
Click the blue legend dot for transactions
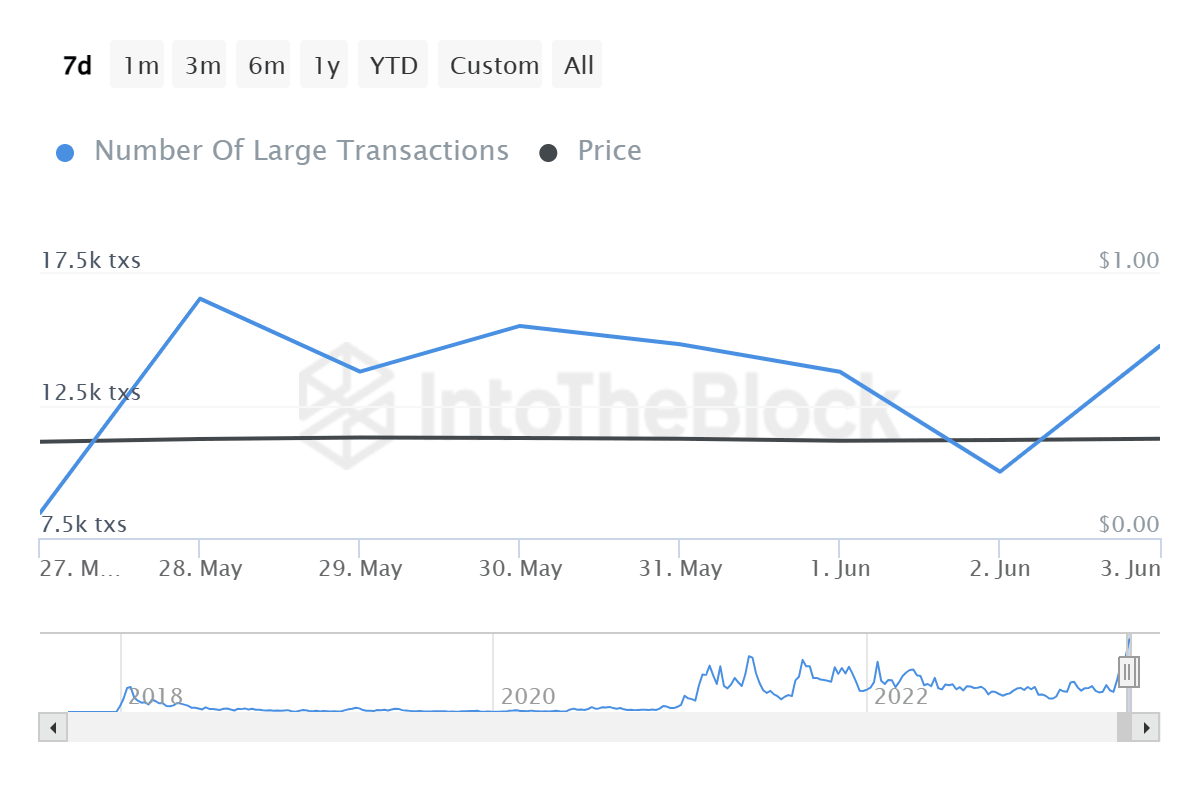(x=66, y=153)
